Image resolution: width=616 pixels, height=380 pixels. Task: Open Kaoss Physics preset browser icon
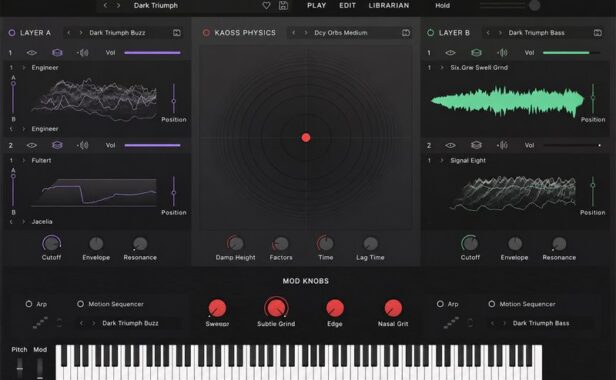coord(406,33)
